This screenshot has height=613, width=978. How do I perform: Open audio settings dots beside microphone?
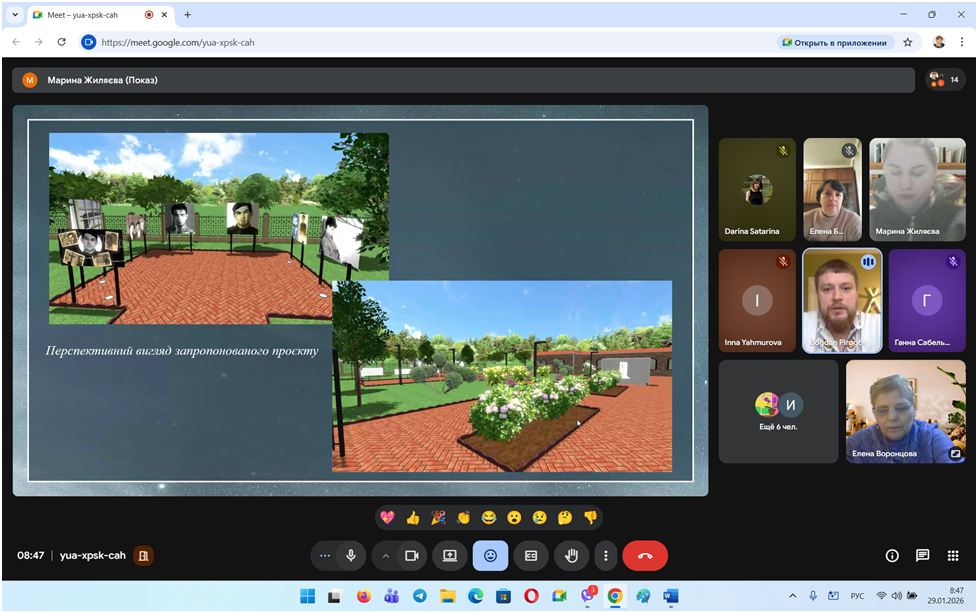pyautogui.click(x=324, y=555)
